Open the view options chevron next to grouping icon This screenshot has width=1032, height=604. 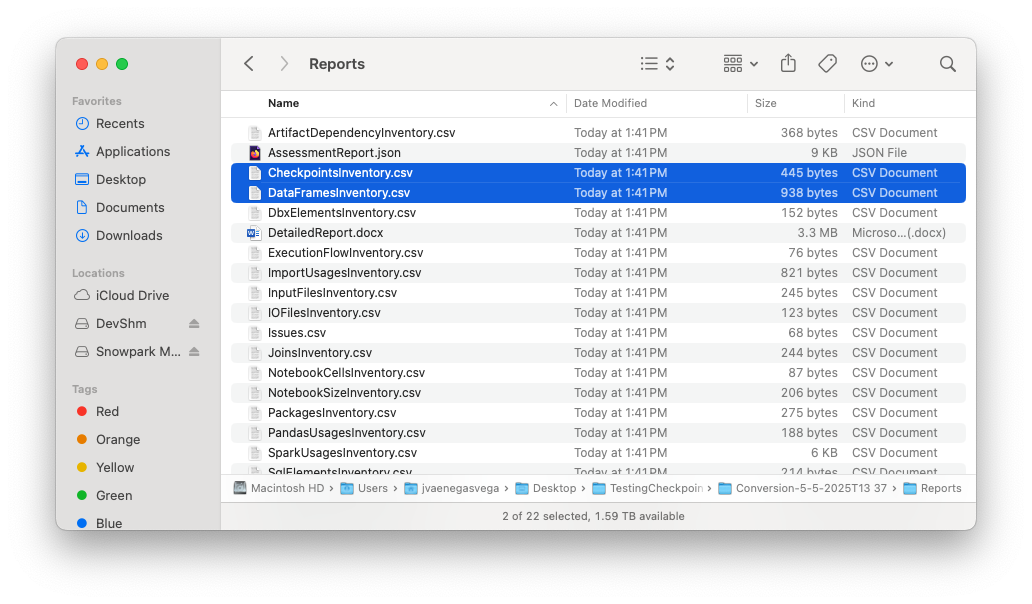click(752, 63)
